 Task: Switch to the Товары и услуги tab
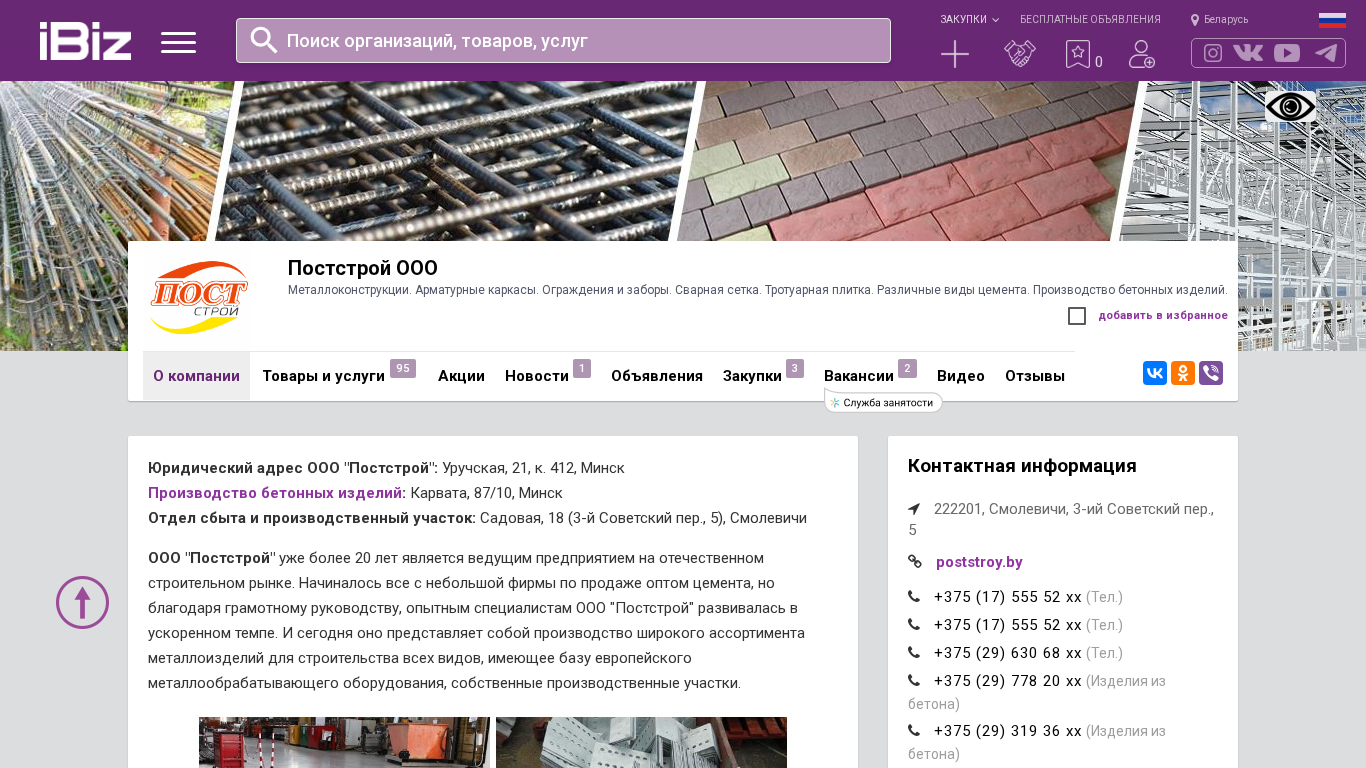[x=323, y=376]
